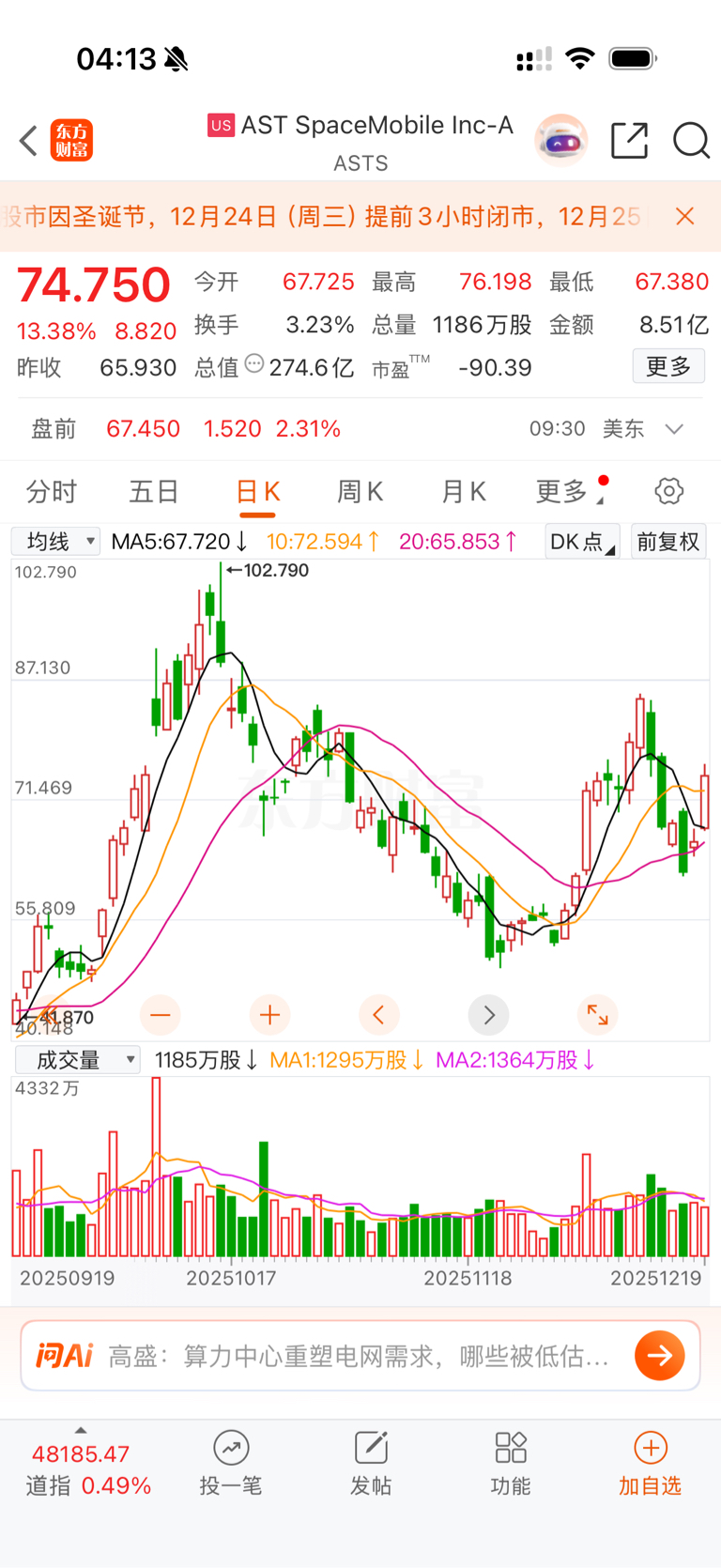Tap the 总值 info face icon
The image size is (721, 1568).
pos(253,363)
